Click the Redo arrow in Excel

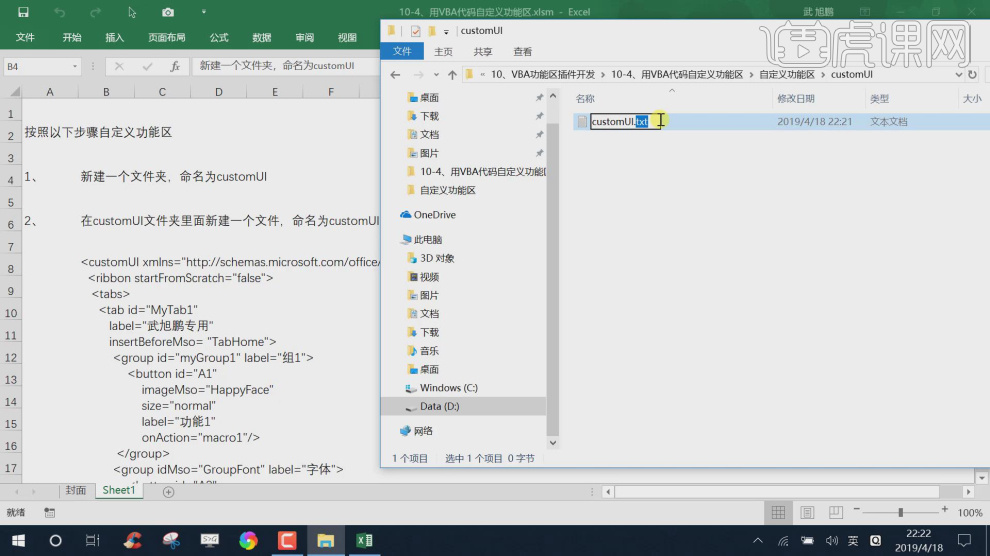coord(95,12)
